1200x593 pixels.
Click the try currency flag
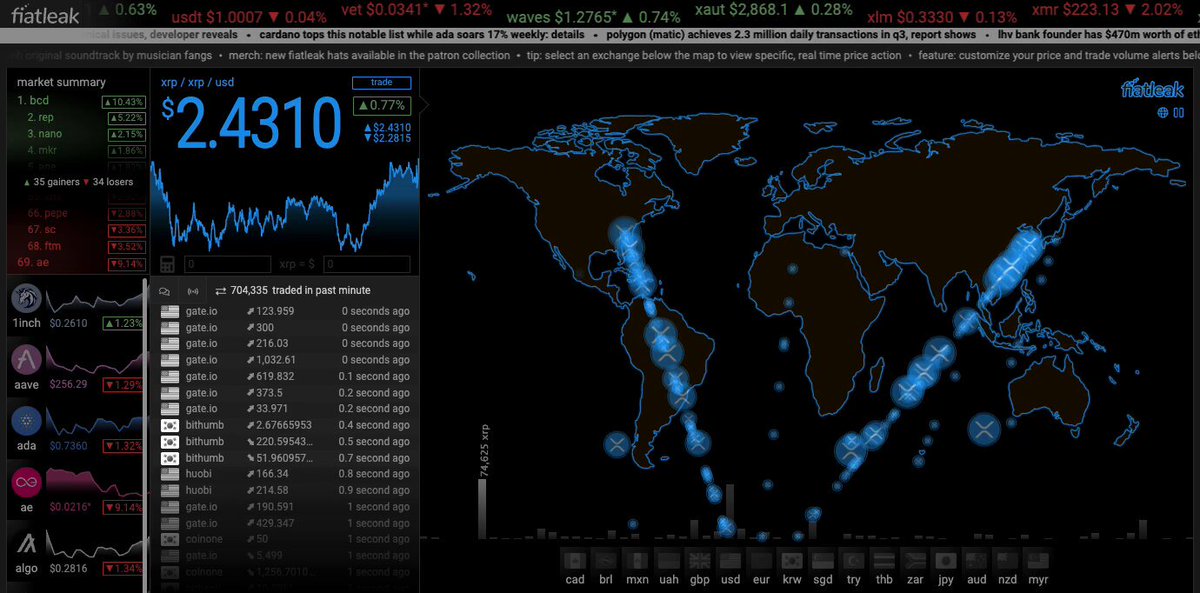[853, 559]
